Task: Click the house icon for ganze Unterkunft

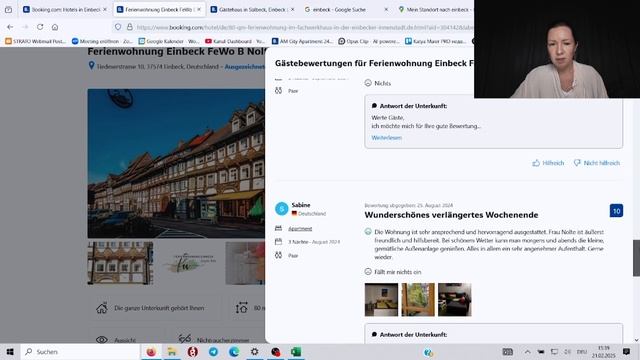Action: click(x=102, y=308)
